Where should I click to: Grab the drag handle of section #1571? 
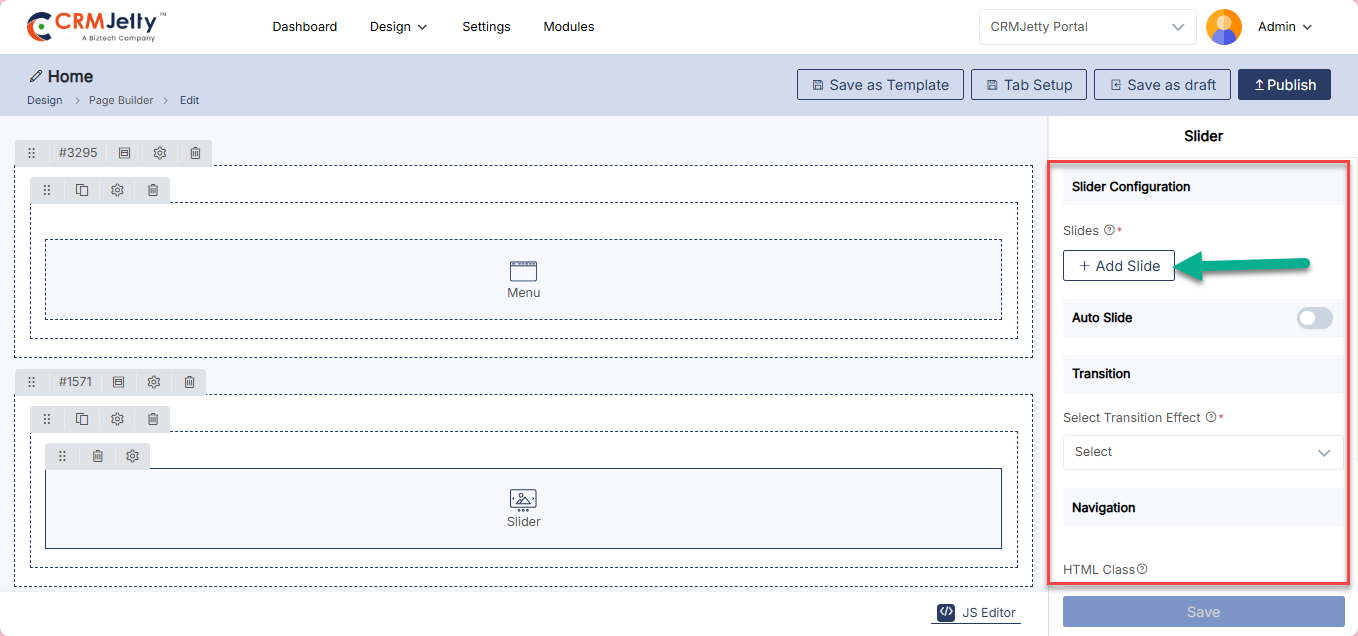coord(31,382)
